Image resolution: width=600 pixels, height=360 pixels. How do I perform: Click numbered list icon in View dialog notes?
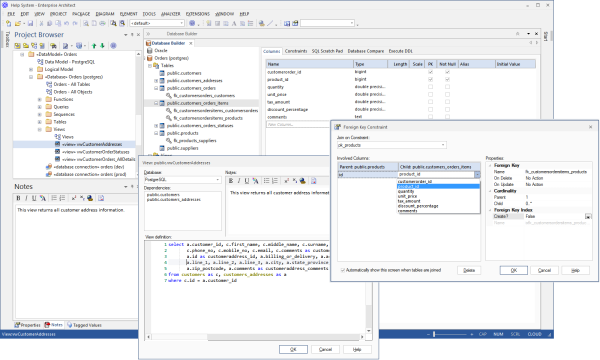(275, 181)
